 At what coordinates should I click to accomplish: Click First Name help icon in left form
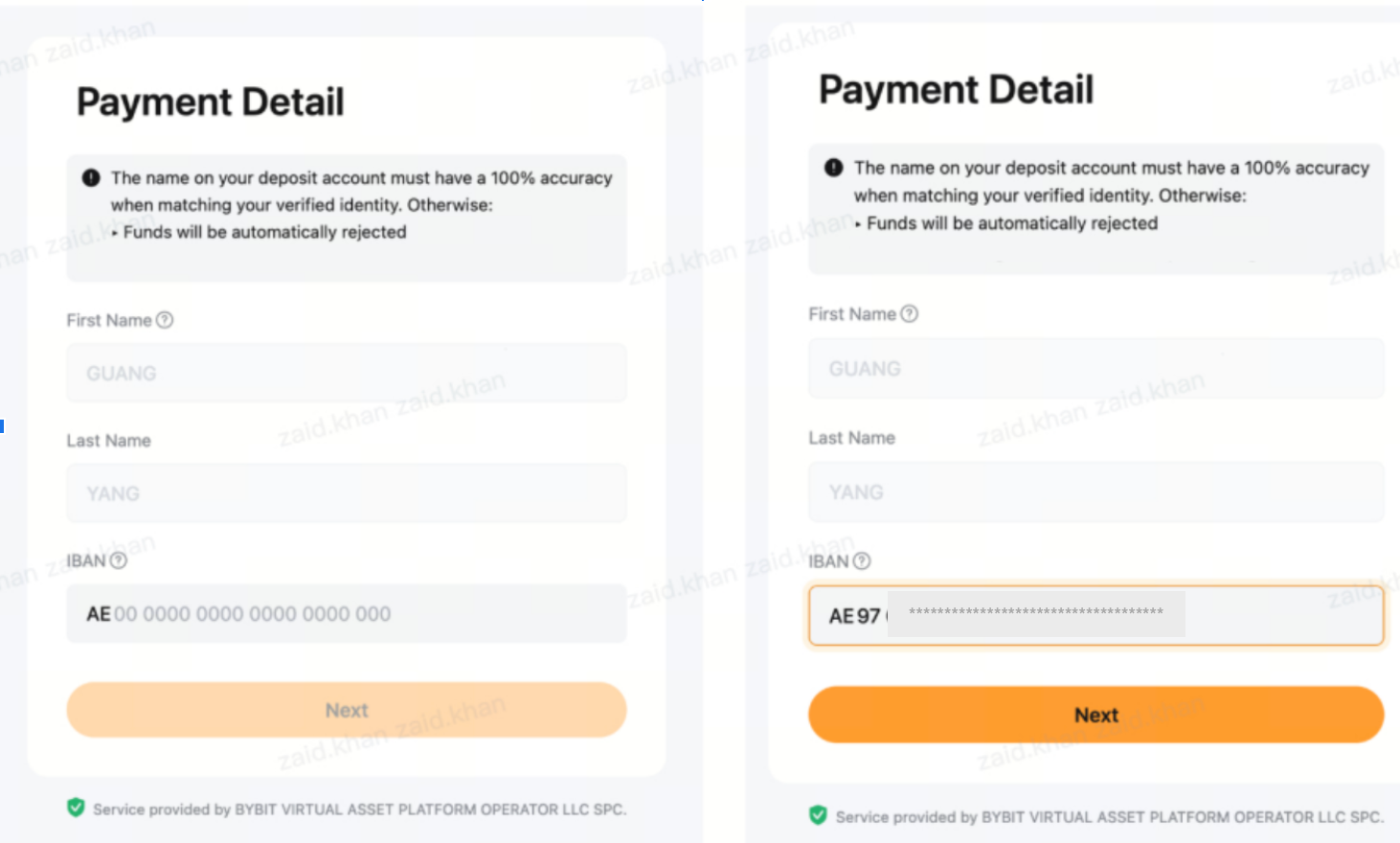click(x=165, y=320)
